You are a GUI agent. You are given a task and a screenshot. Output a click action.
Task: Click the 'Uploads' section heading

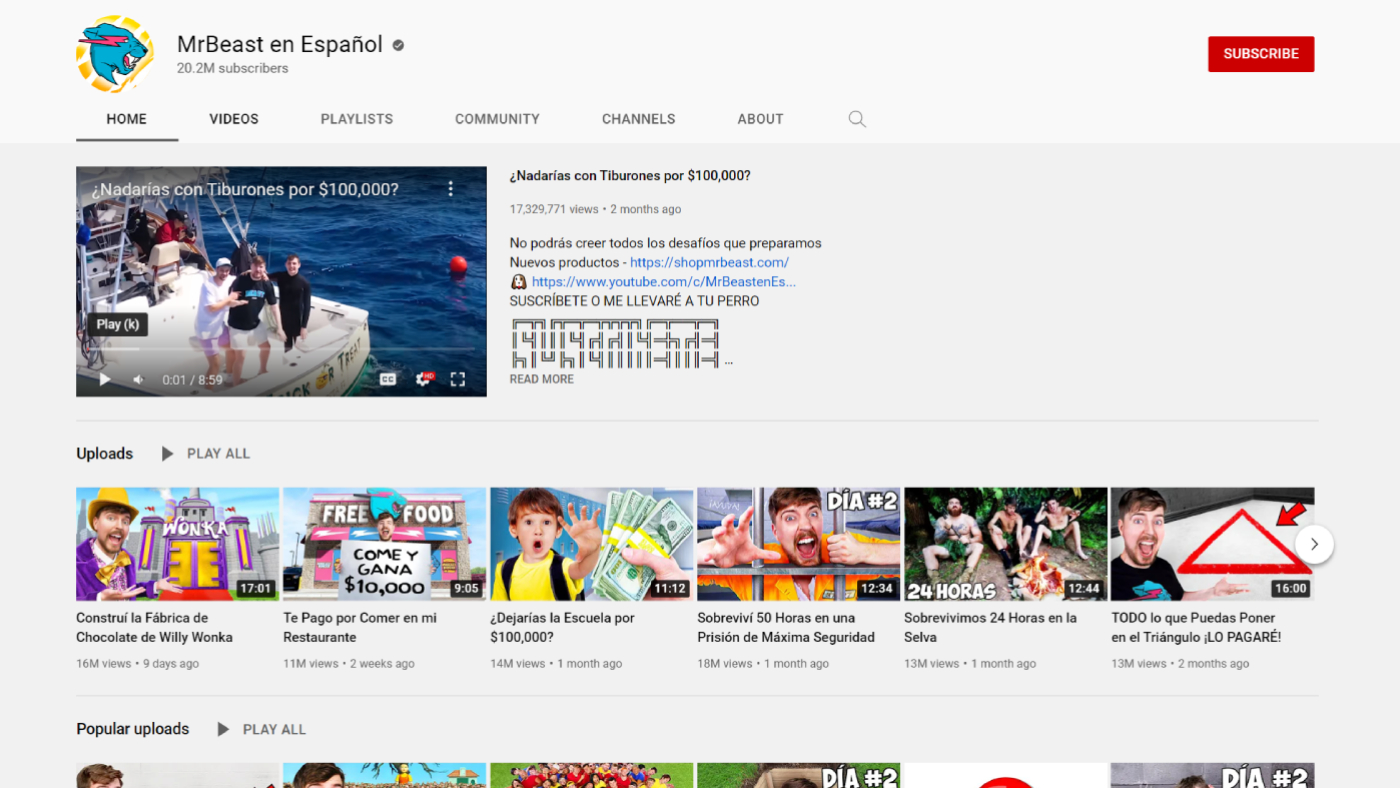coord(105,454)
